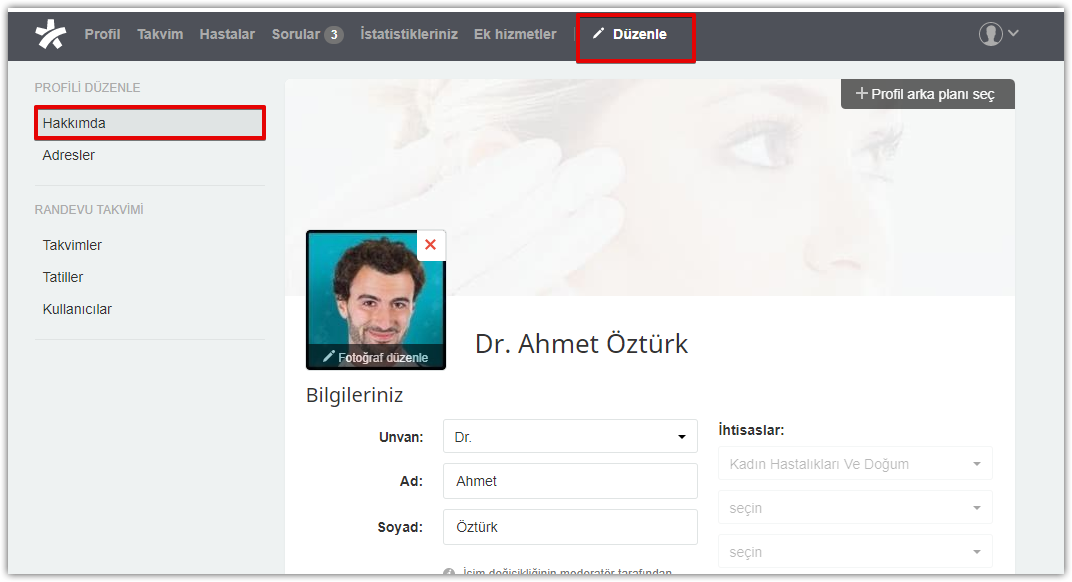Click the question count badge 3
The width and height of the screenshot is (1072, 582).
[x=334, y=34]
